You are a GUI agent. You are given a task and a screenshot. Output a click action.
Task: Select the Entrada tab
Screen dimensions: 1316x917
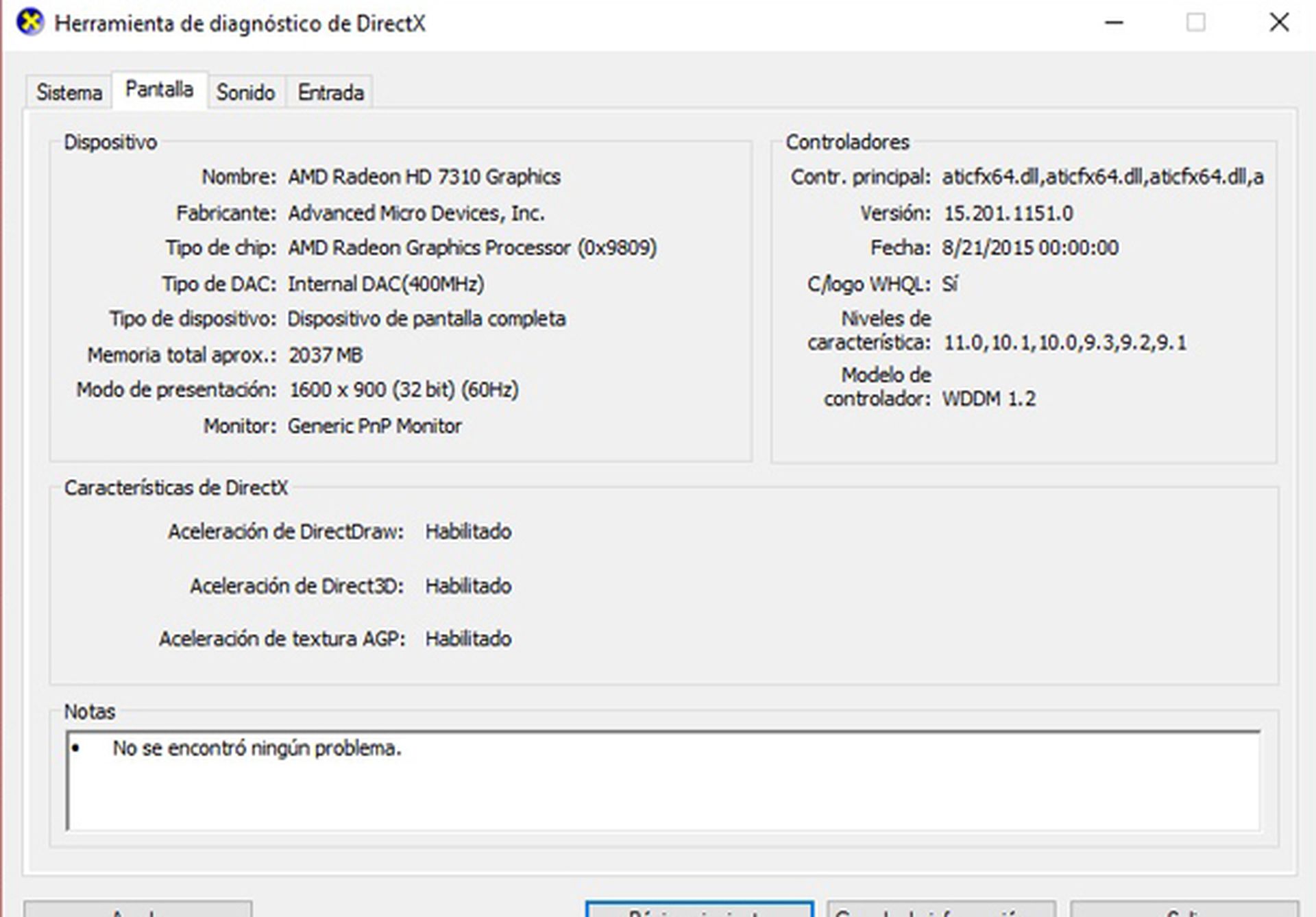(330, 91)
